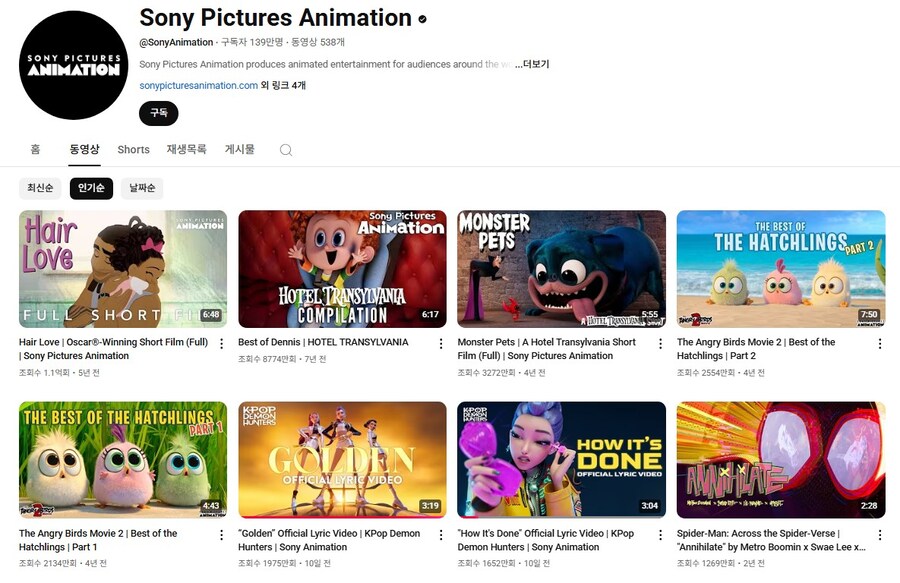Click view count 조회수 1652만회 text
900x583 pixels.
pyautogui.click(x=486, y=563)
